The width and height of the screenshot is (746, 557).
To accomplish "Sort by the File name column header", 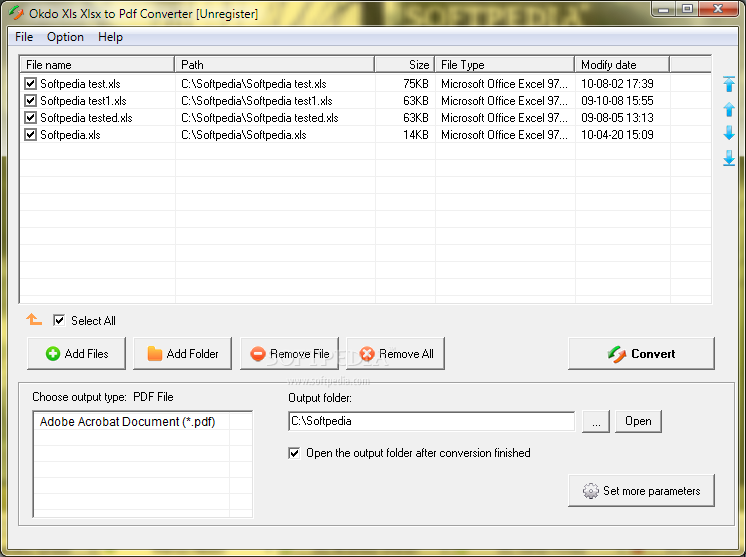I will tap(97, 65).
